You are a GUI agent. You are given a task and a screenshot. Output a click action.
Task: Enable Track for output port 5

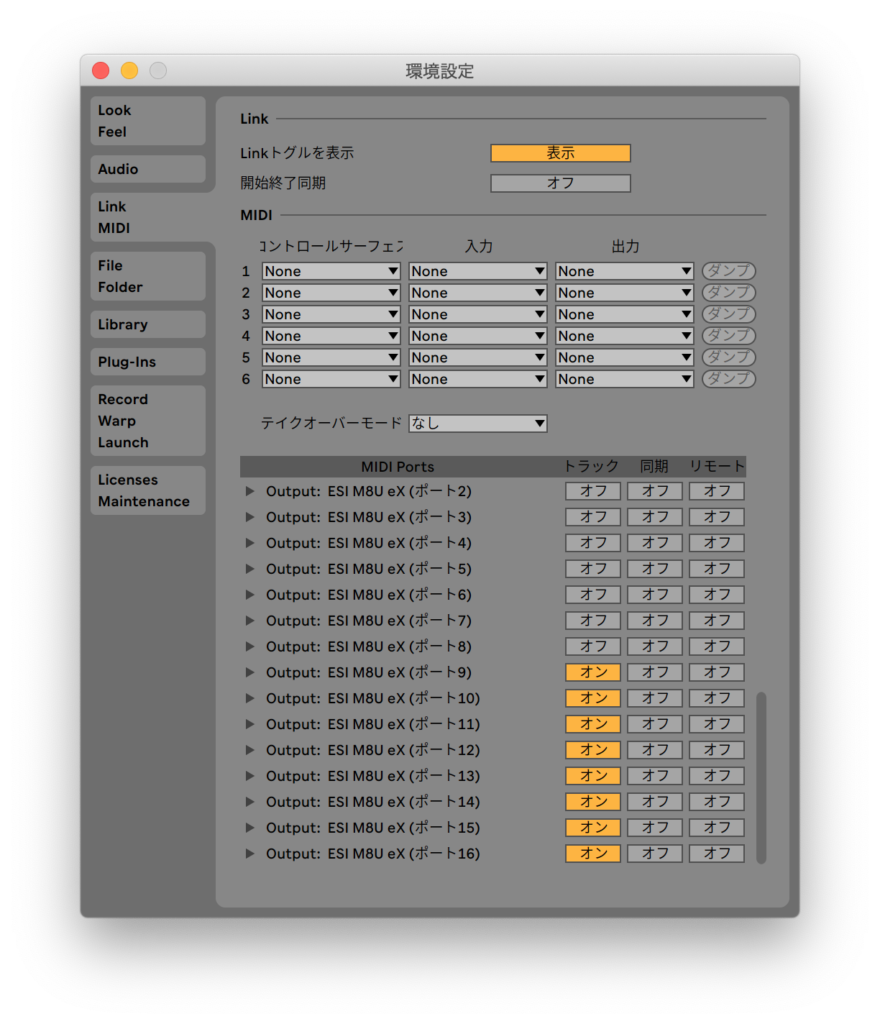592,569
